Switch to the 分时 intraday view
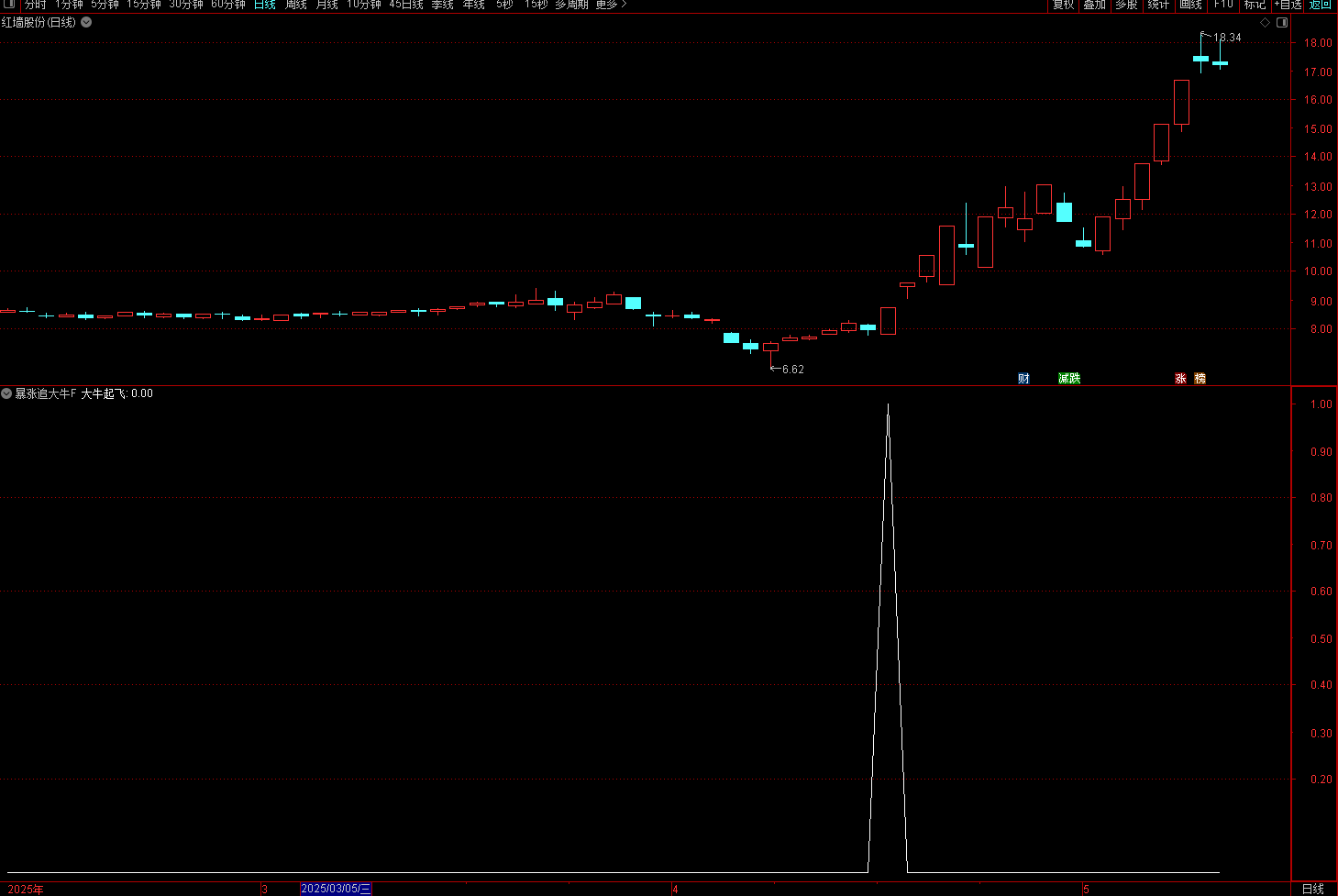This screenshot has width=1338, height=896. 36,5
